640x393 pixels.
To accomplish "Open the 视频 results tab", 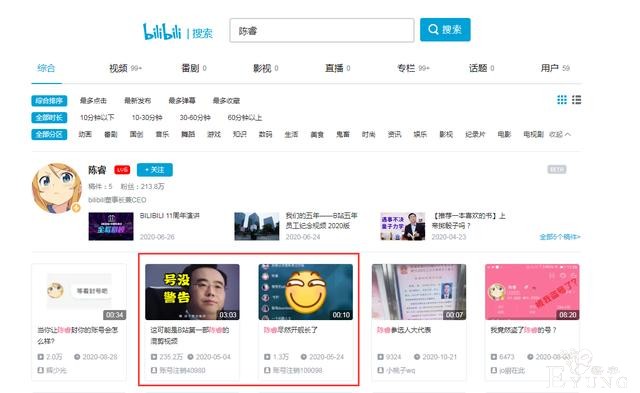I will click(125, 68).
